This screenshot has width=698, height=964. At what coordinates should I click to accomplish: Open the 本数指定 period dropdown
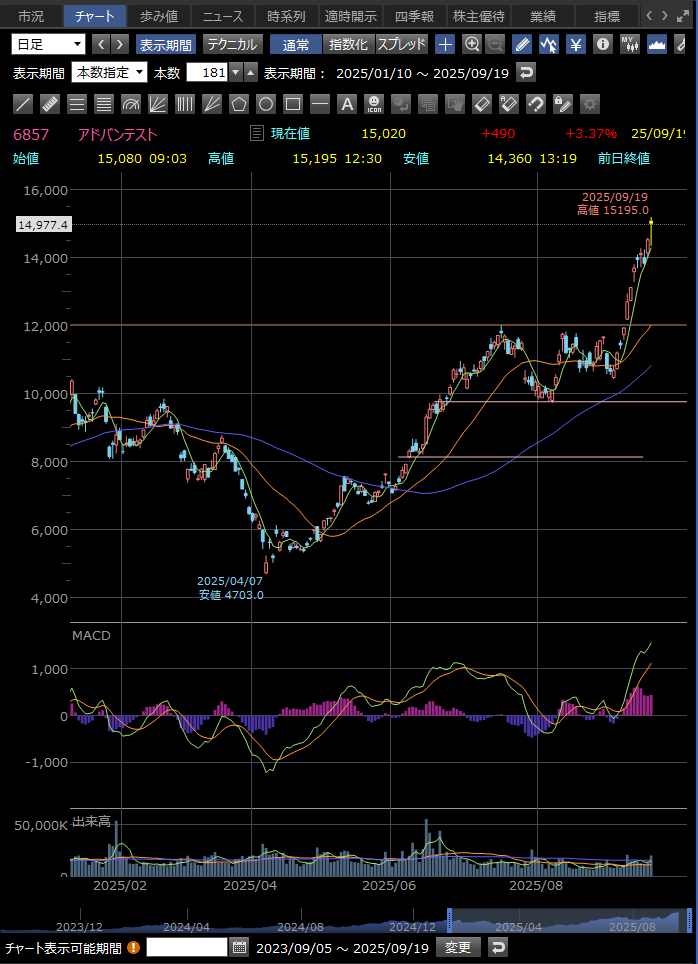click(109, 73)
